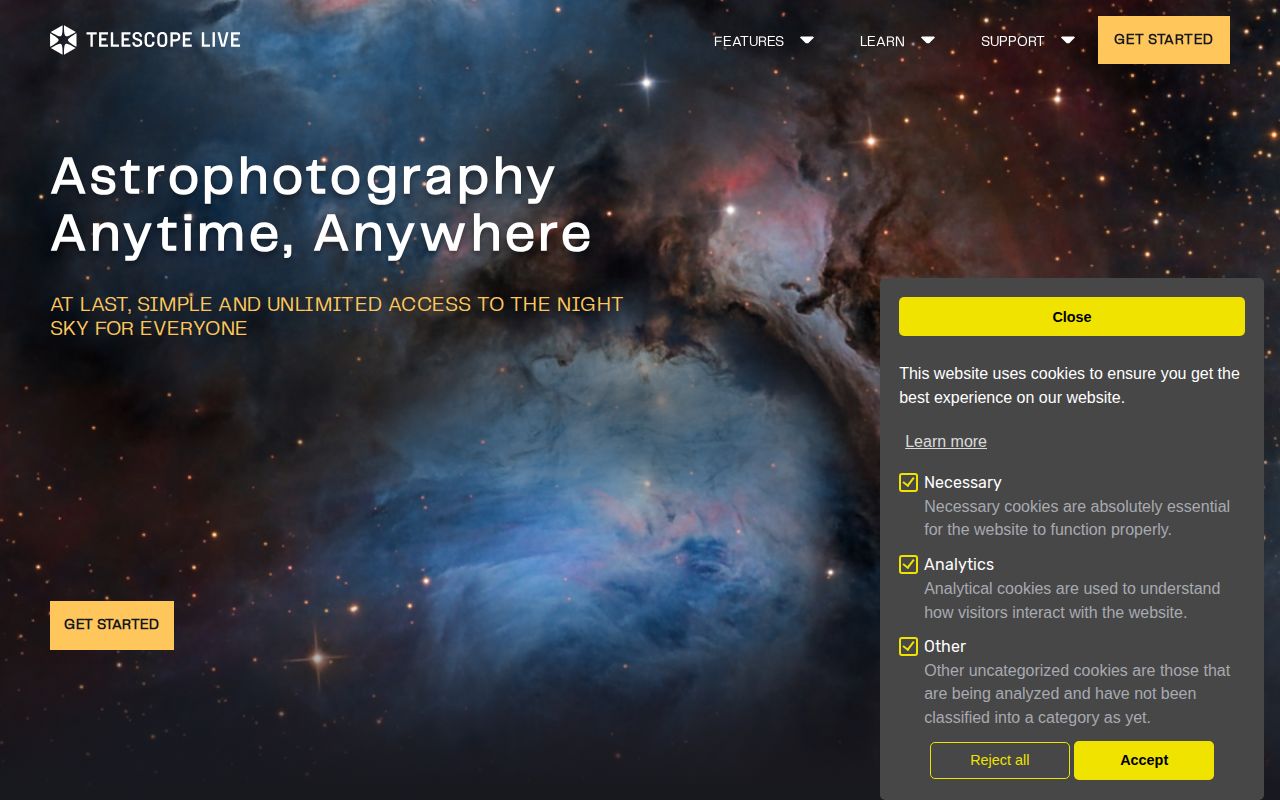Image resolution: width=1280 pixels, height=800 pixels.
Task: Select Features in the navigation bar
Action: tap(748, 41)
